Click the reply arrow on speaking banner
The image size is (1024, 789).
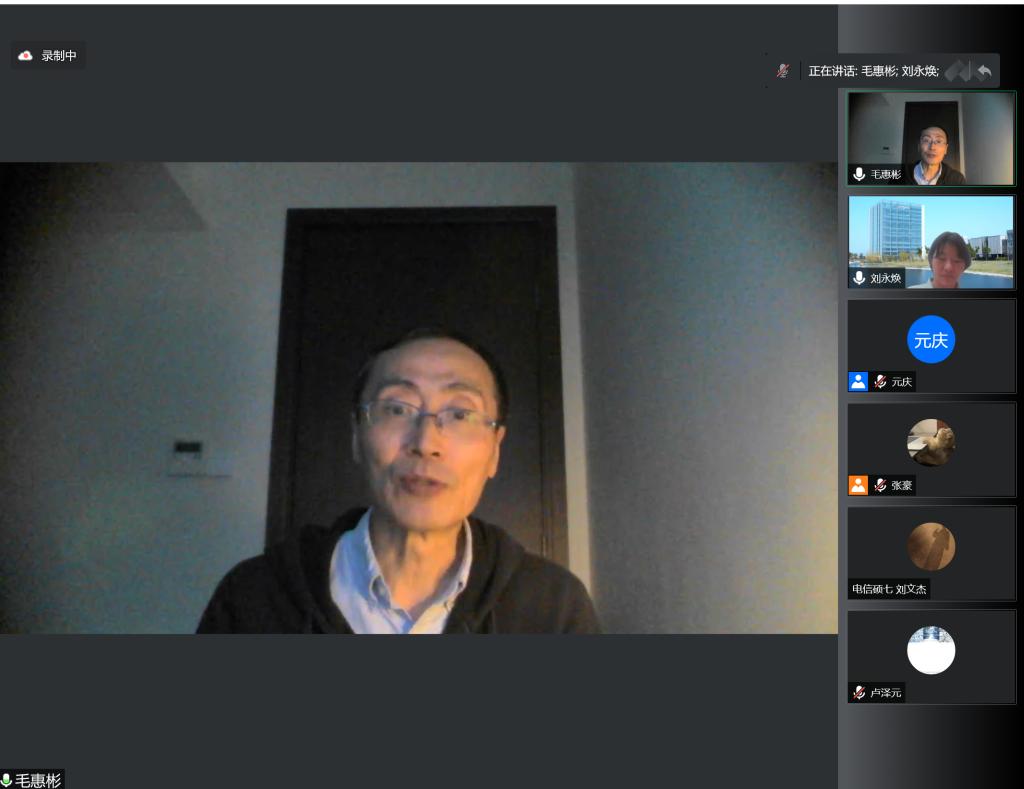coord(984,71)
